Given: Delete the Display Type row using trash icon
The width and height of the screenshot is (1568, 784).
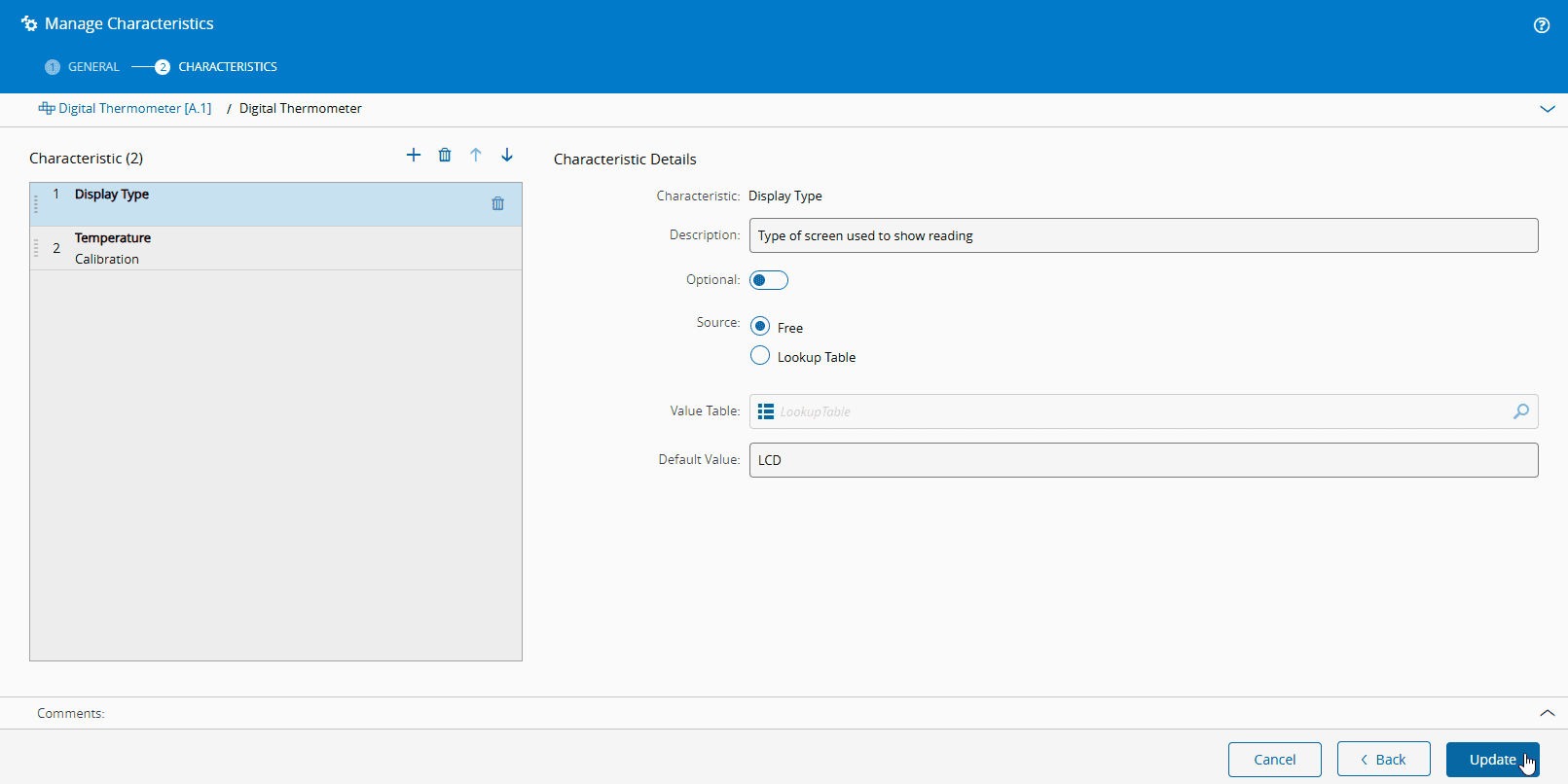Looking at the screenshot, I should pyautogui.click(x=497, y=204).
